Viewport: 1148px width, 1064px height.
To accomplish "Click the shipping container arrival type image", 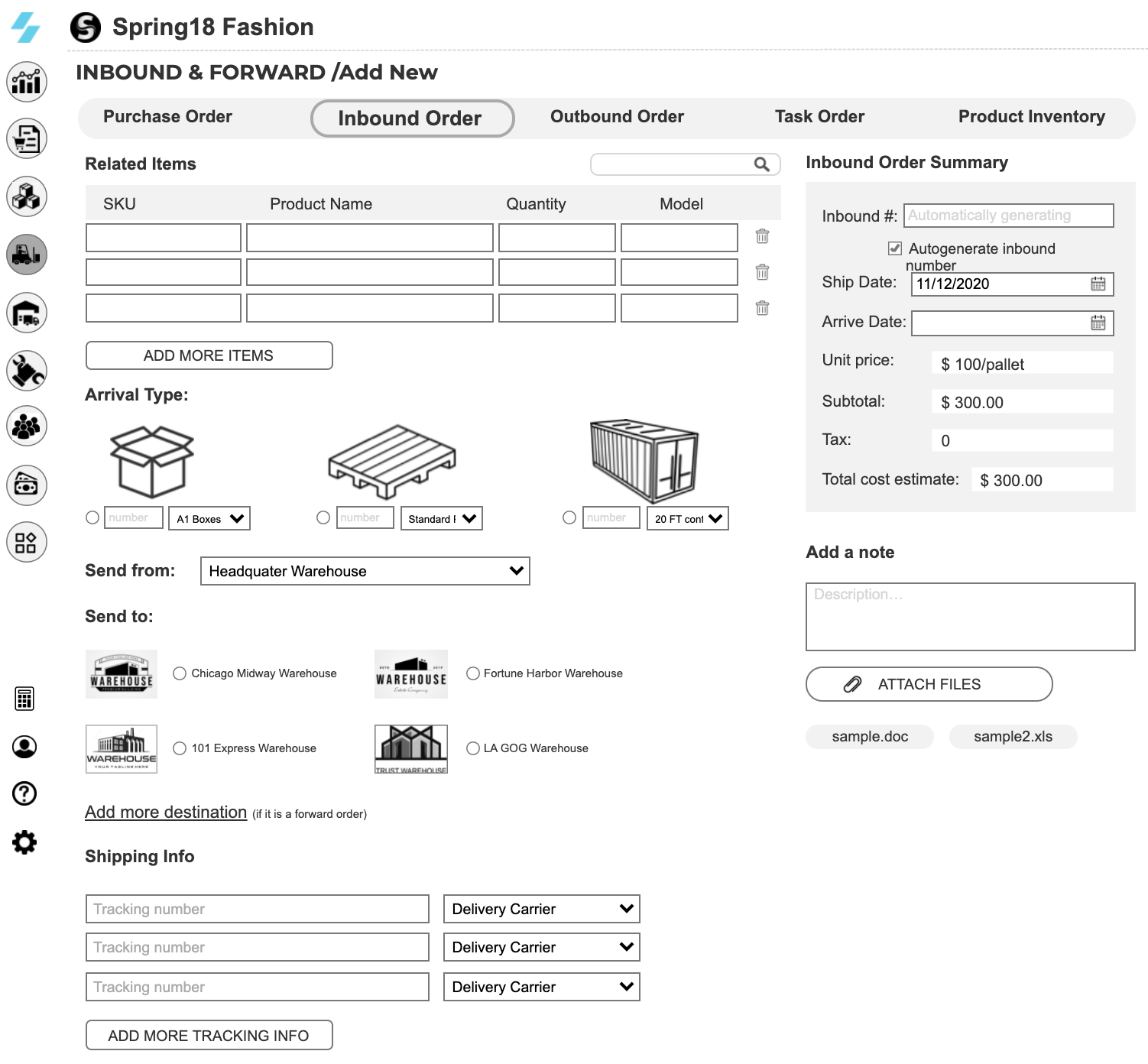I will pos(644,460).
